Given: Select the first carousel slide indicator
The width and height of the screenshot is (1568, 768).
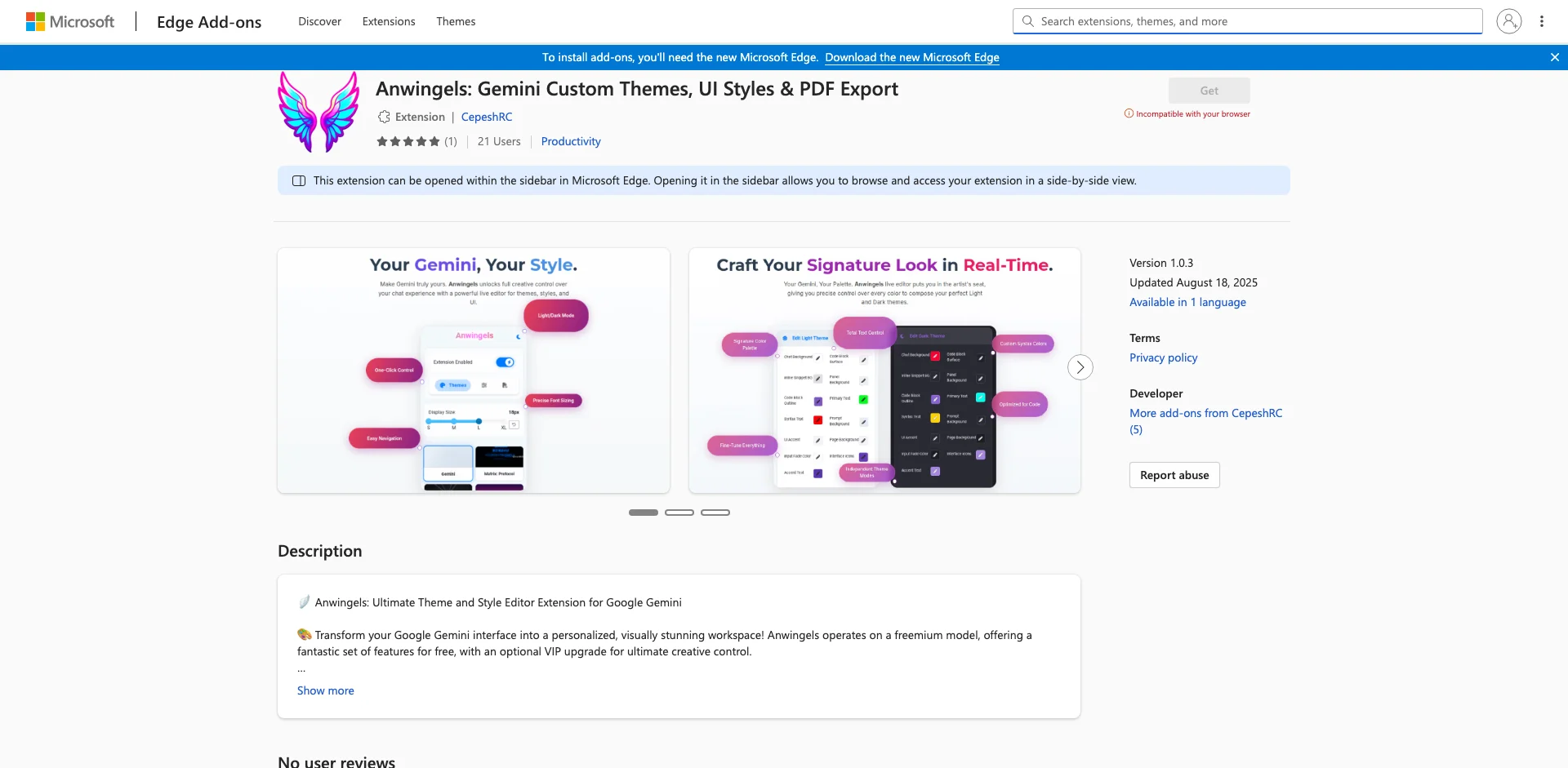Looking at the screenshot, I should pos(643,512).
